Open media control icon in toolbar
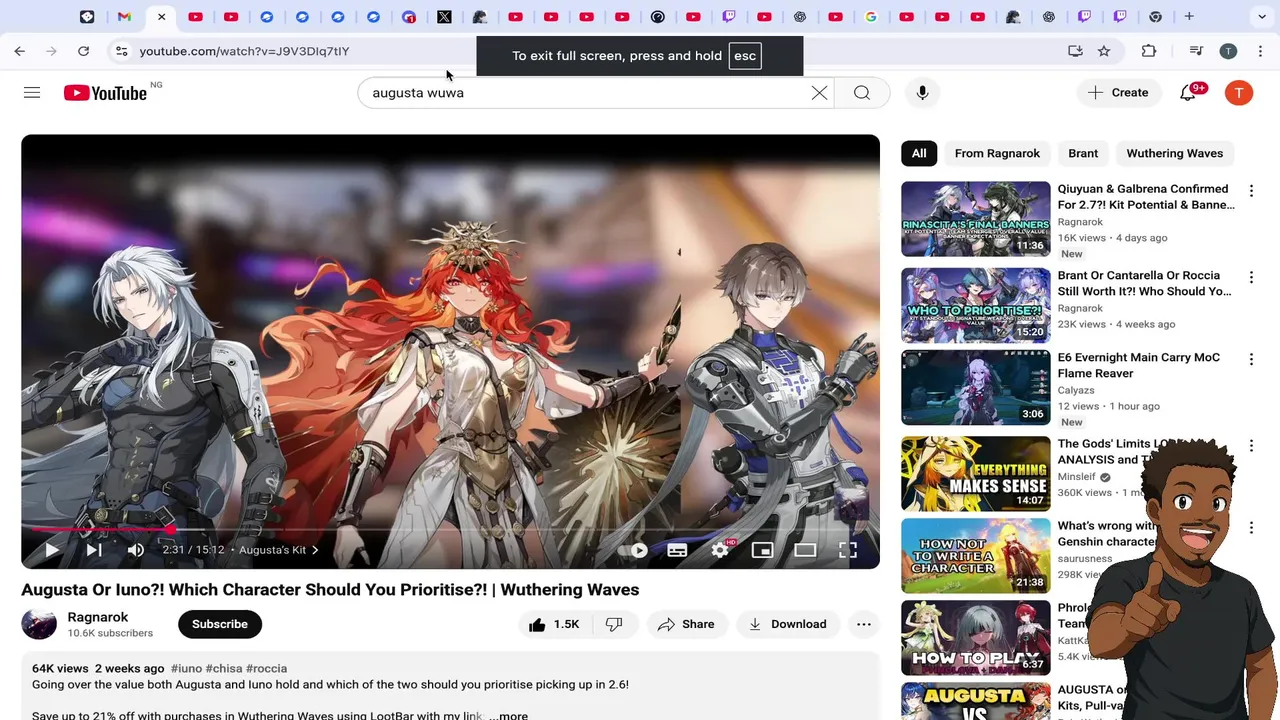1280x720 pixels. tap(1196, 51)
